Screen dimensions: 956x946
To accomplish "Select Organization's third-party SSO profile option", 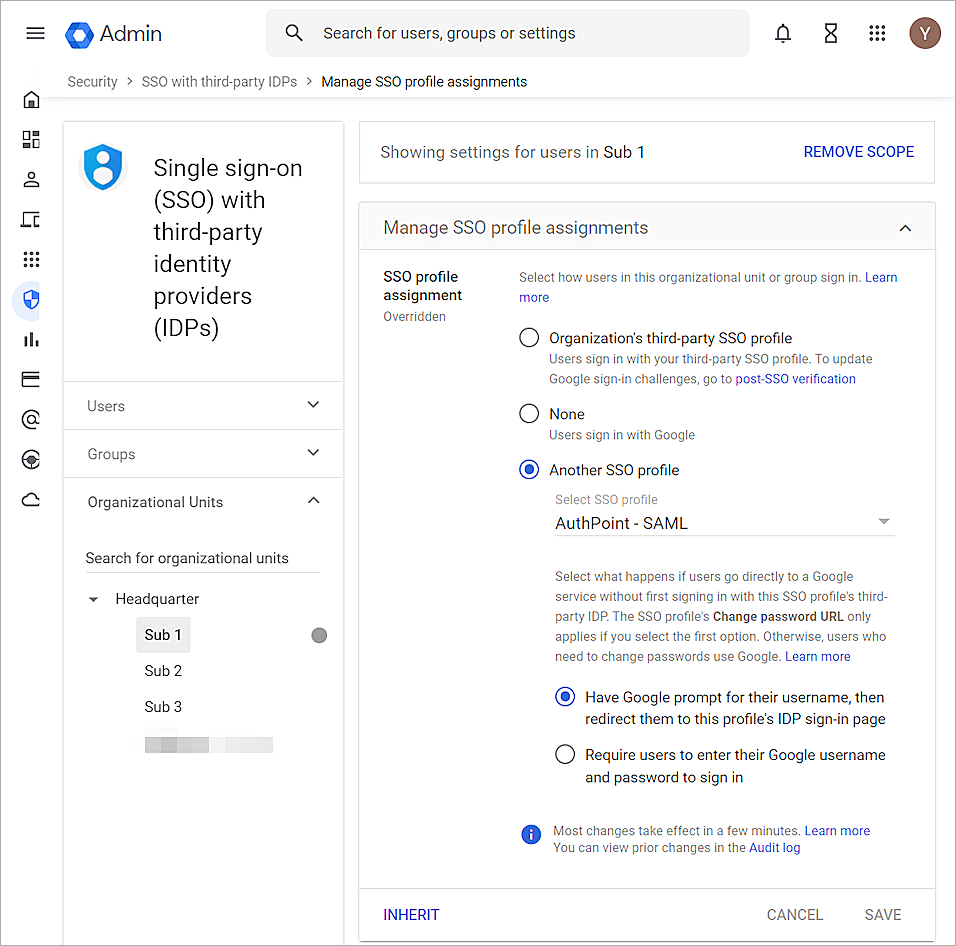I will [x=529, y=337].
